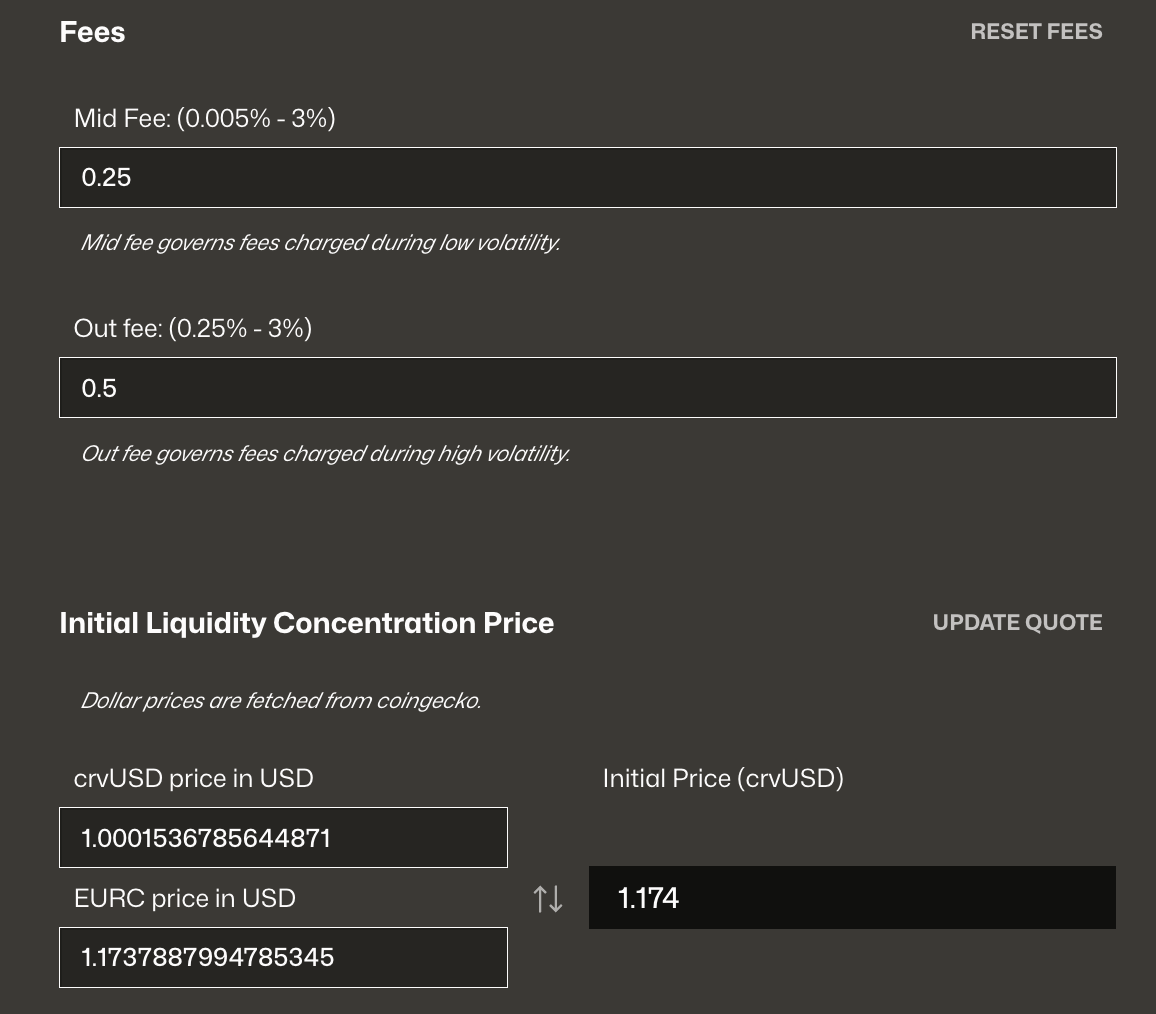The width and height of the screenshot is (1156, 1014).
Task: Click the "Initial Price (crvUSD)" label
Action: coord(723,778)
